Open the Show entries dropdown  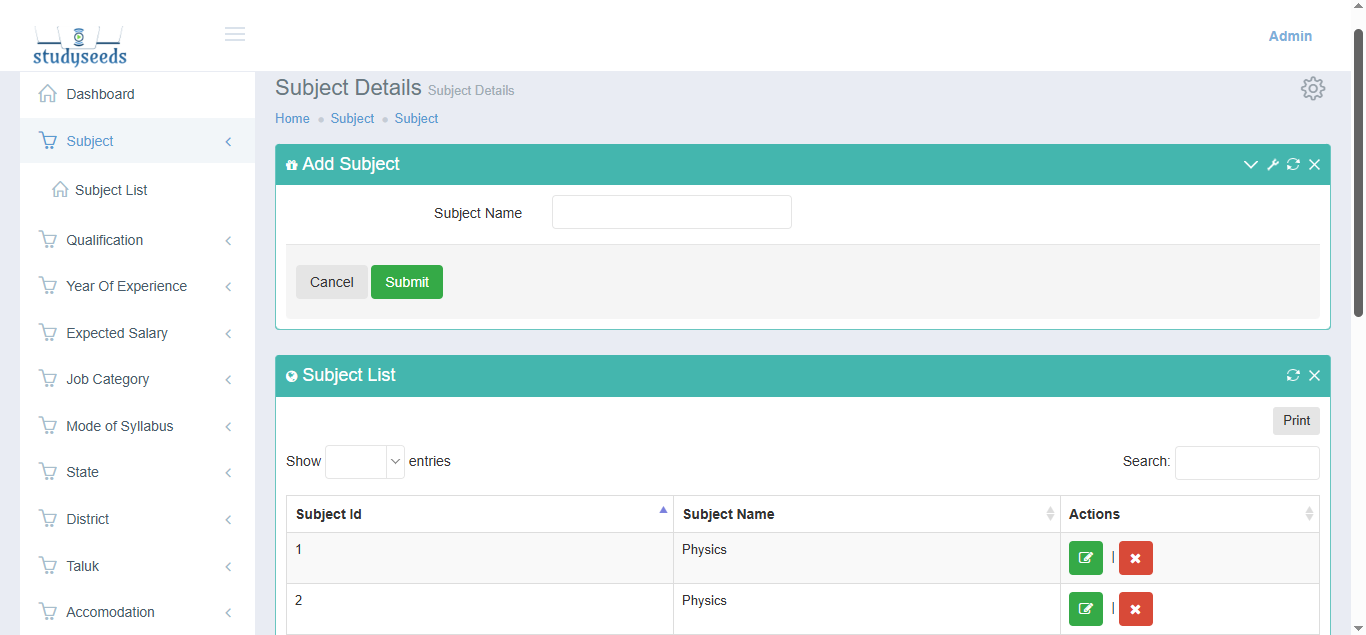pyautogui.click(x=365, y=462)
